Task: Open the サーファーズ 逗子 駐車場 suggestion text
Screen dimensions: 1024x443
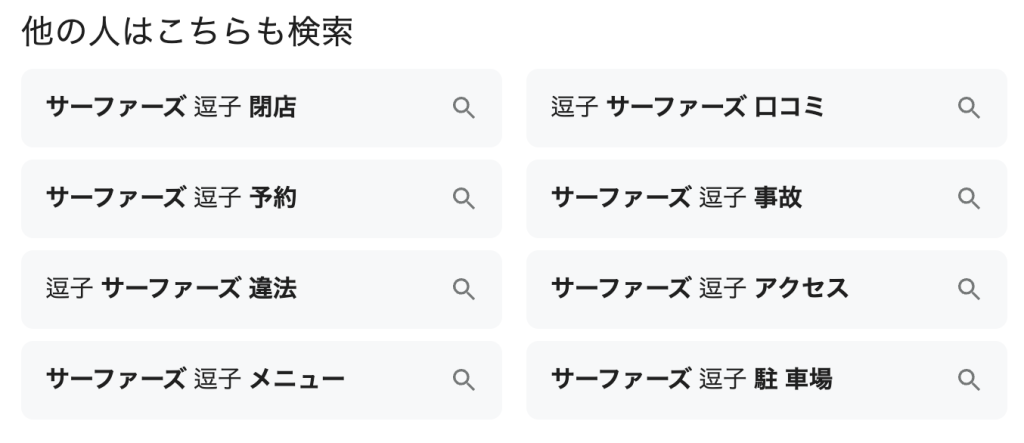Action: [x=691, y=380]
